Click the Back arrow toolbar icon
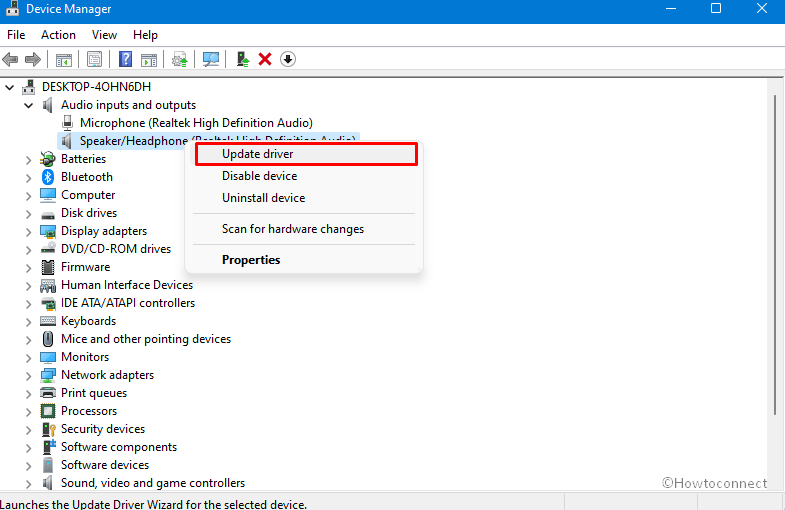Image resolution: width=785 pixels, height=510 pixels. click(11, 60)
